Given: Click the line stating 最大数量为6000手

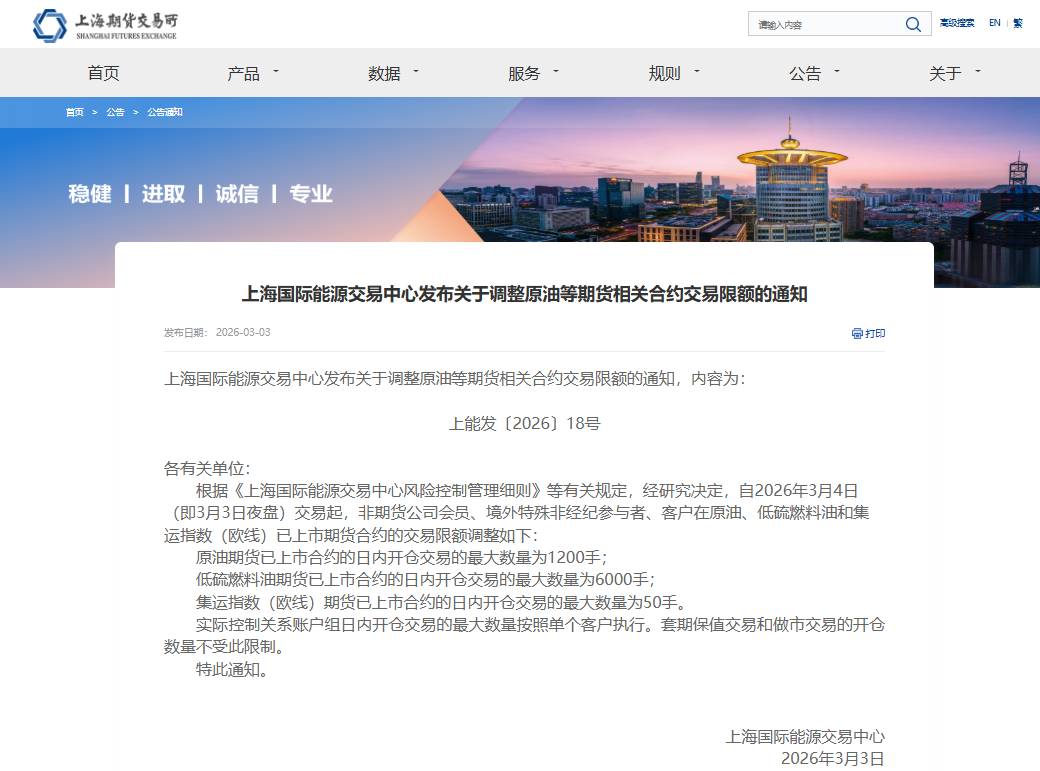Looking at the screenshot, I should pos(425,579).
